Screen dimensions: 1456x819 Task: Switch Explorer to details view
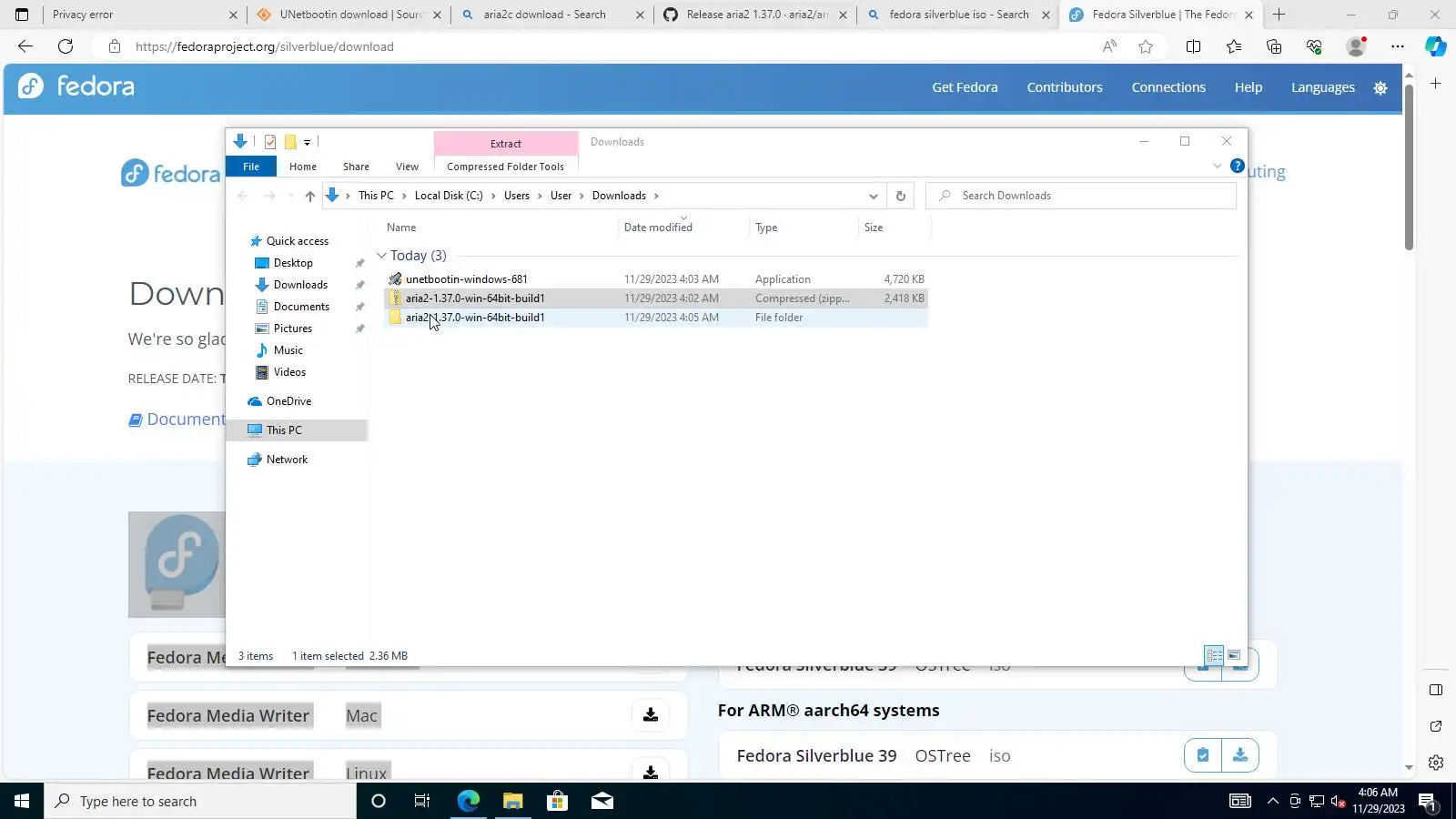(1214, 655)
